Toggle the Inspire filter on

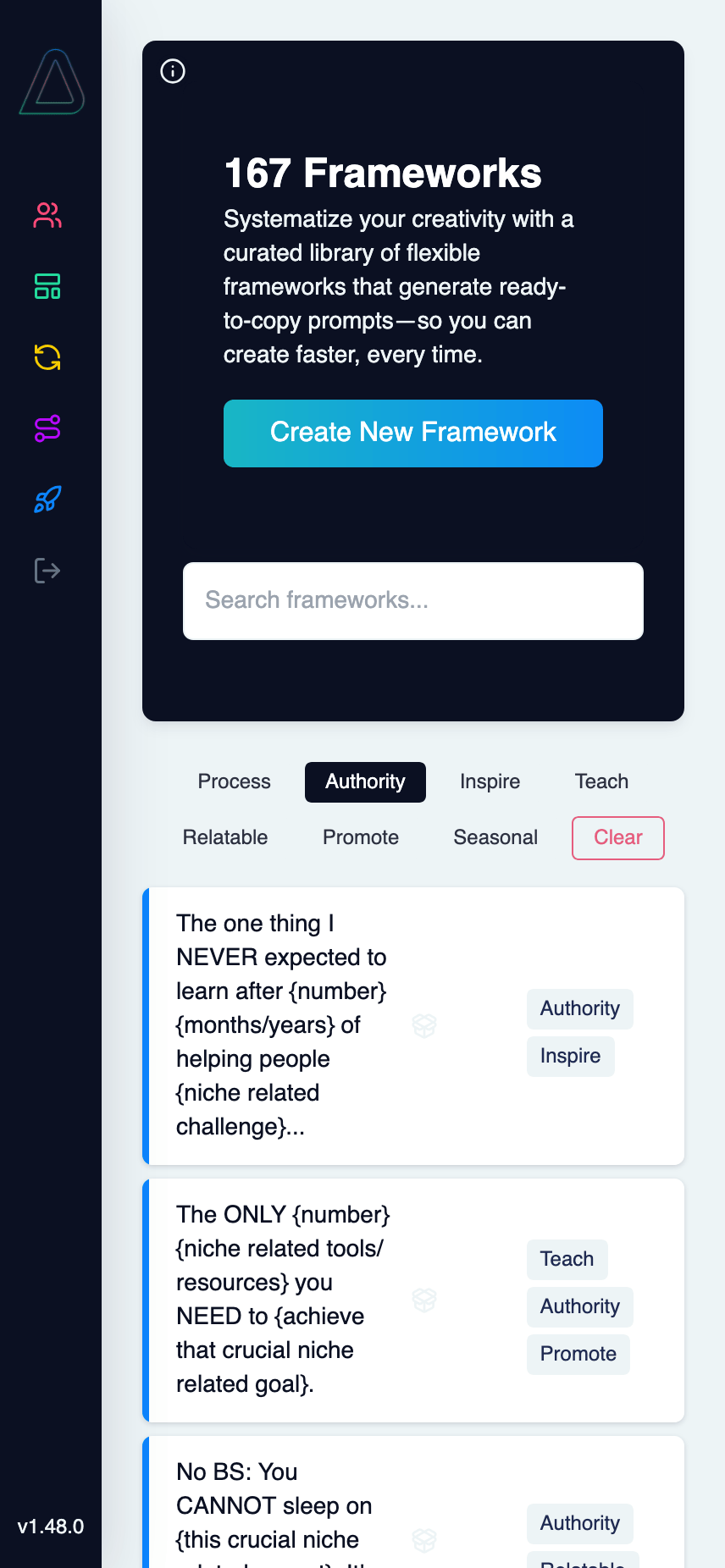(490, 781)
